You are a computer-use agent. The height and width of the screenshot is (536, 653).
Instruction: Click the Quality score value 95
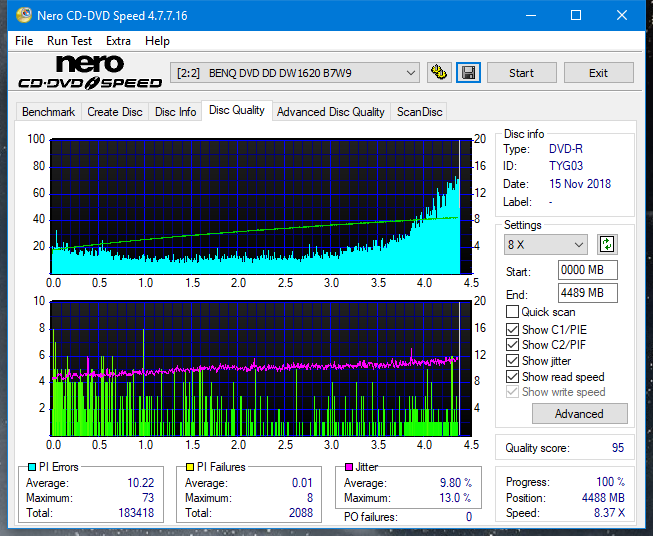[x=618, y=448]
